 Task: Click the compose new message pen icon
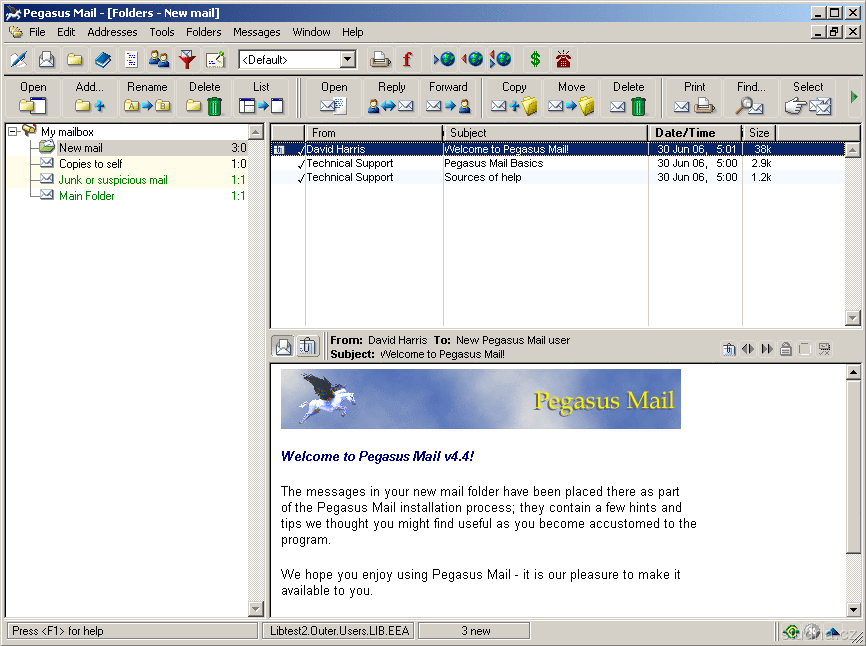pyautogui.click(x=18, y=60)
